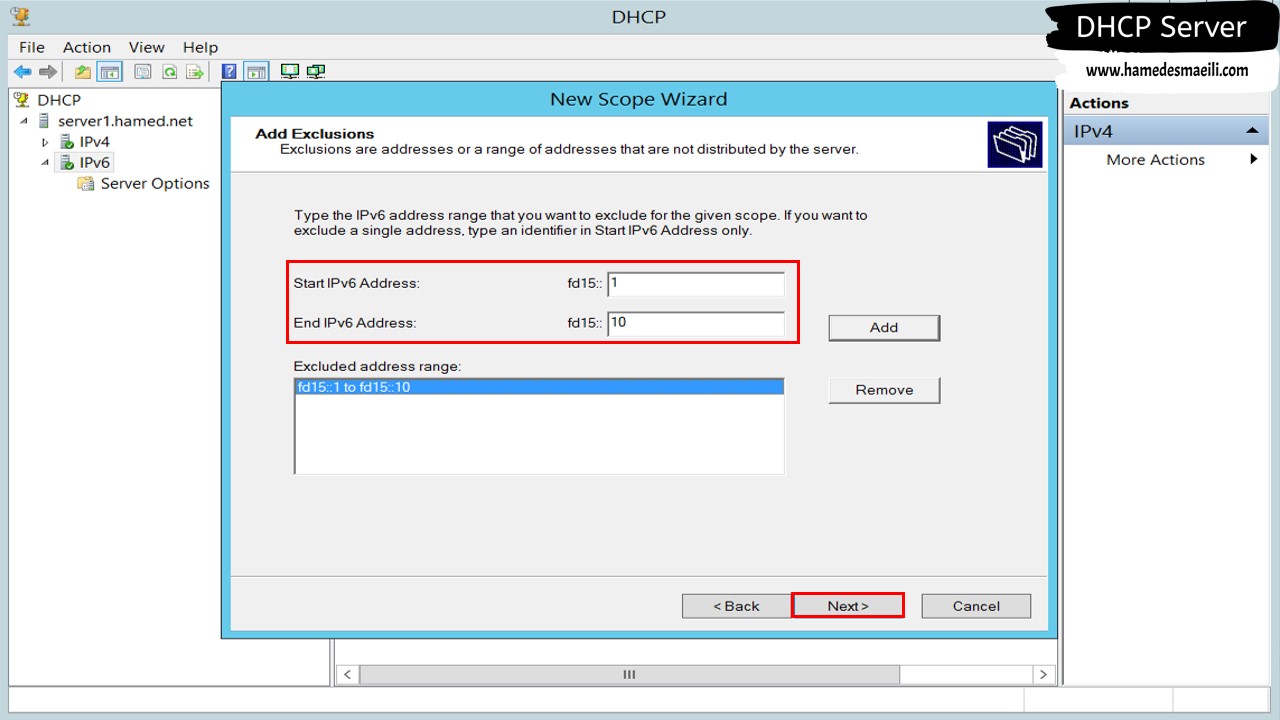Image resolution: width=1280 pixels, height=720 pixels.
Task: Click the DHCP root node icon in tree
Action: pyautogui.click(x=22, y=100)
